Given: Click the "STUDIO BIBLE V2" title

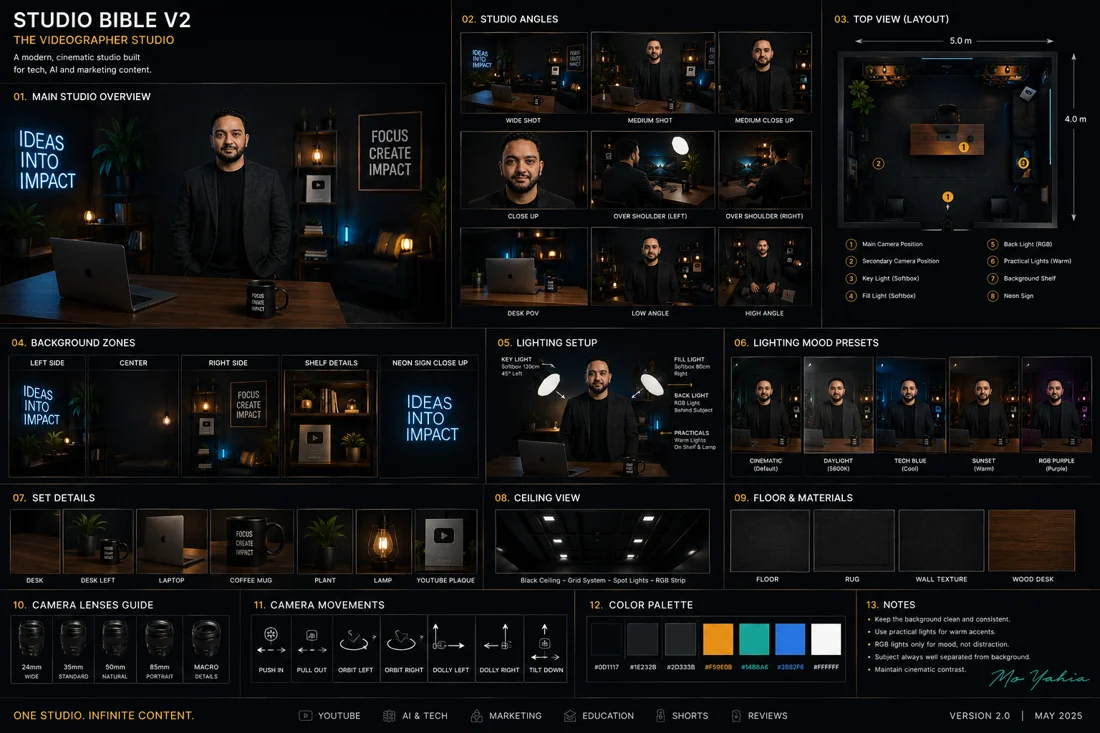Looking at the screenshot, I should coord(102,20).
